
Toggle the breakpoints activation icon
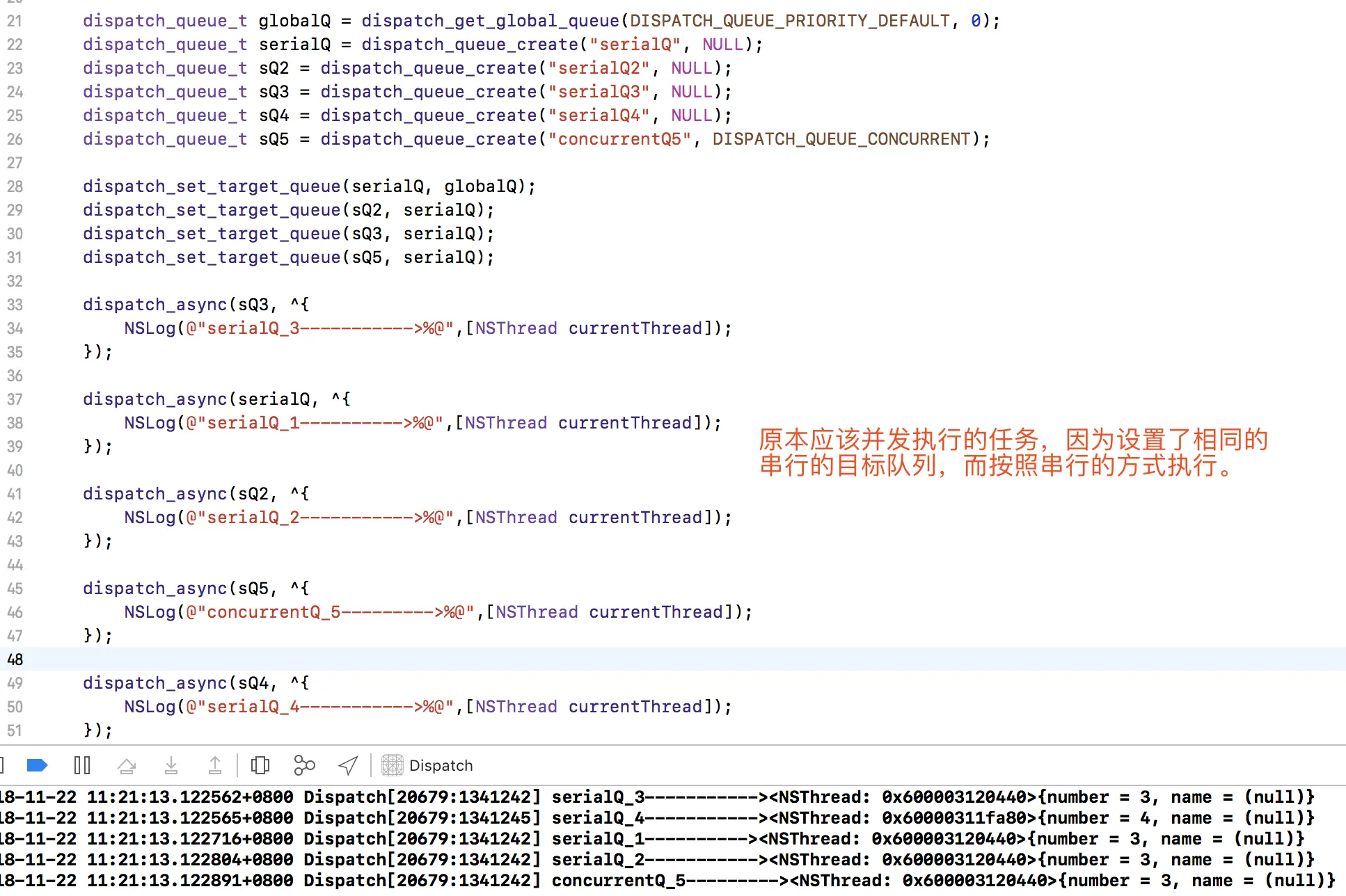[x=37, y=765]
